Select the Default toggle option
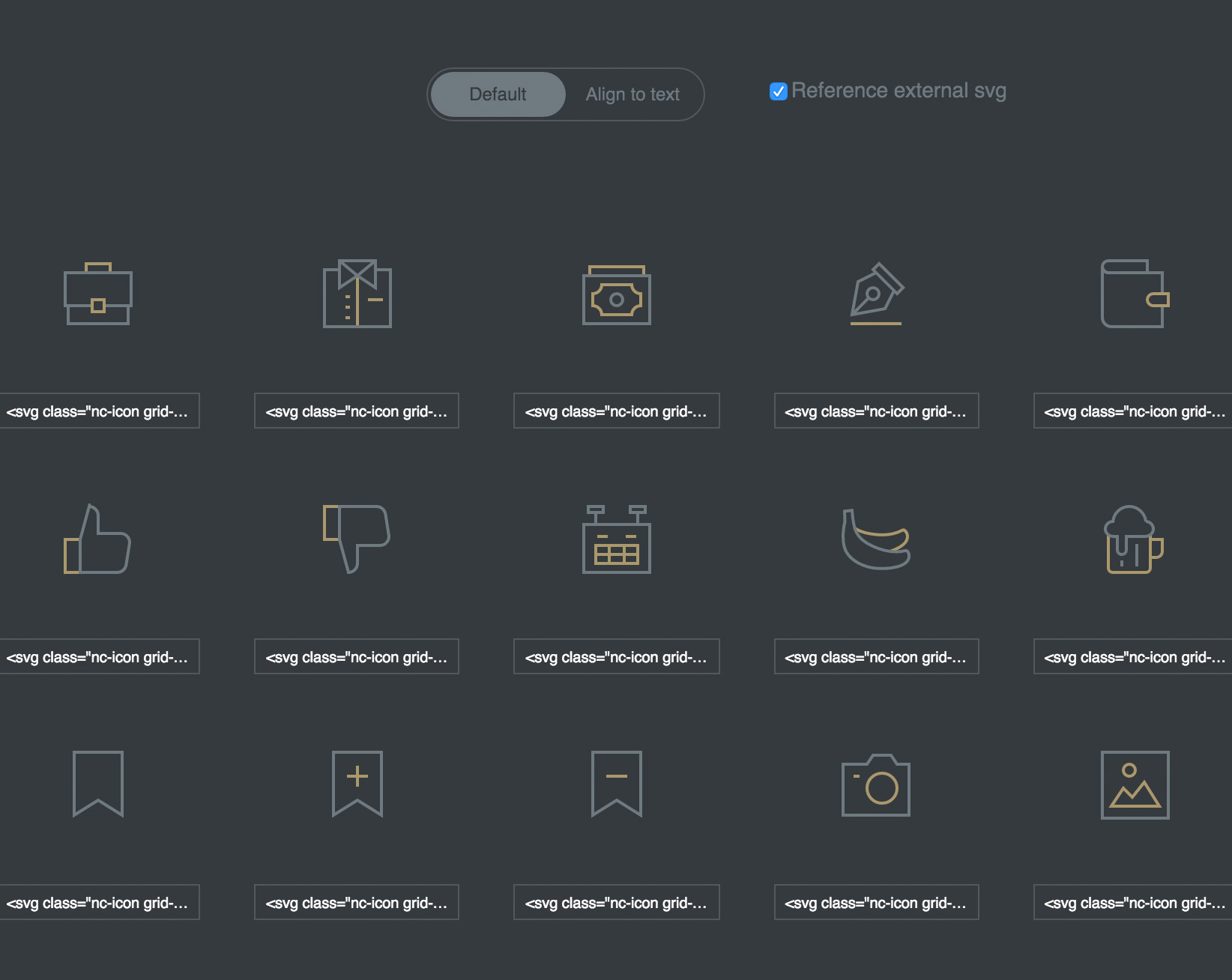 tap(498, 94)
